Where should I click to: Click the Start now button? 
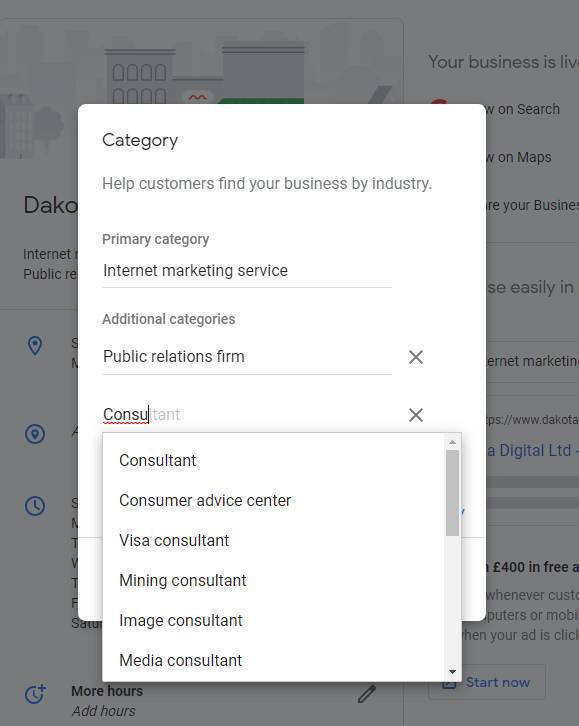tap(487, 682)
